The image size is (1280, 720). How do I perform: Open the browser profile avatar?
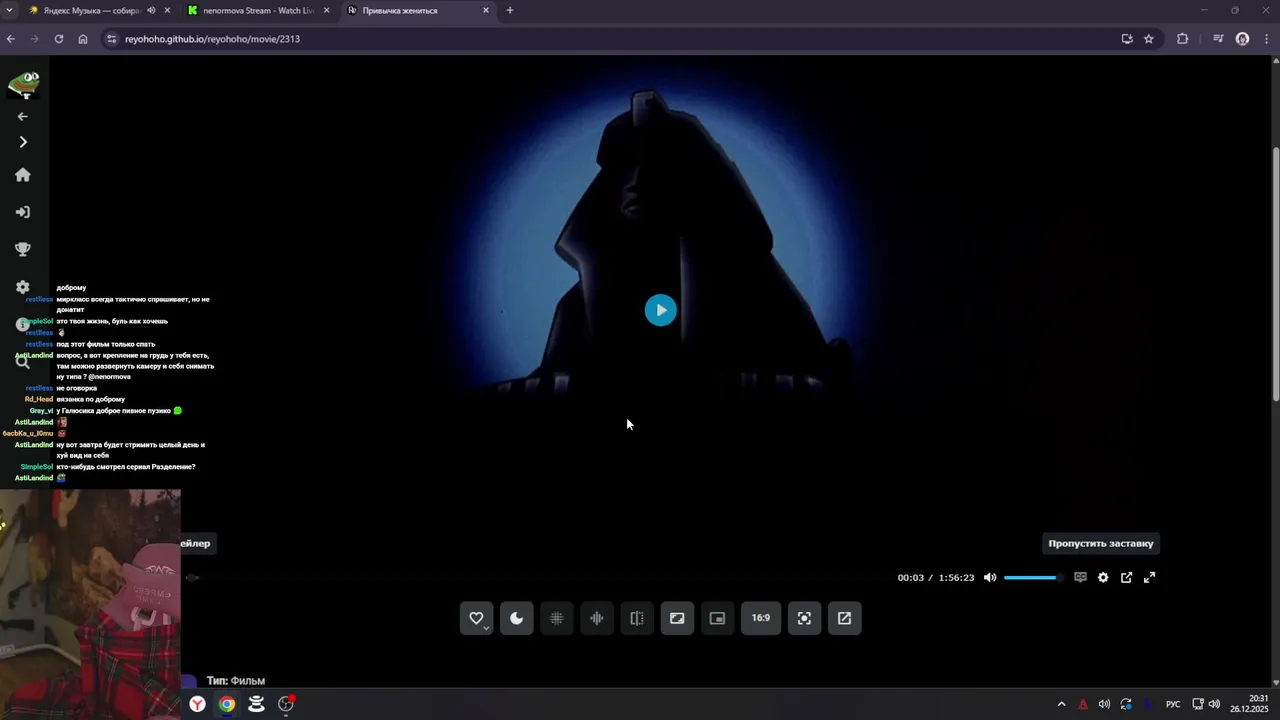pos(1243,39)
